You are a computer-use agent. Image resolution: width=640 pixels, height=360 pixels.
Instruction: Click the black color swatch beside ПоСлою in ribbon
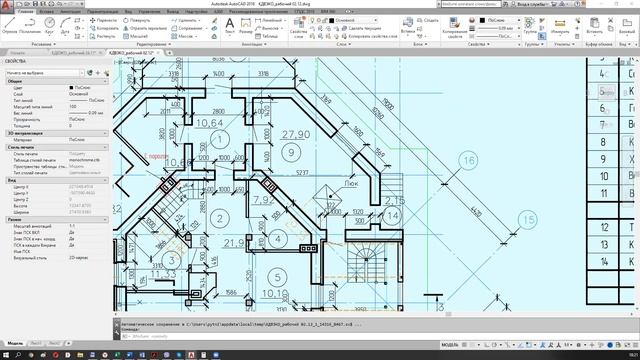(x=482, y=20)
